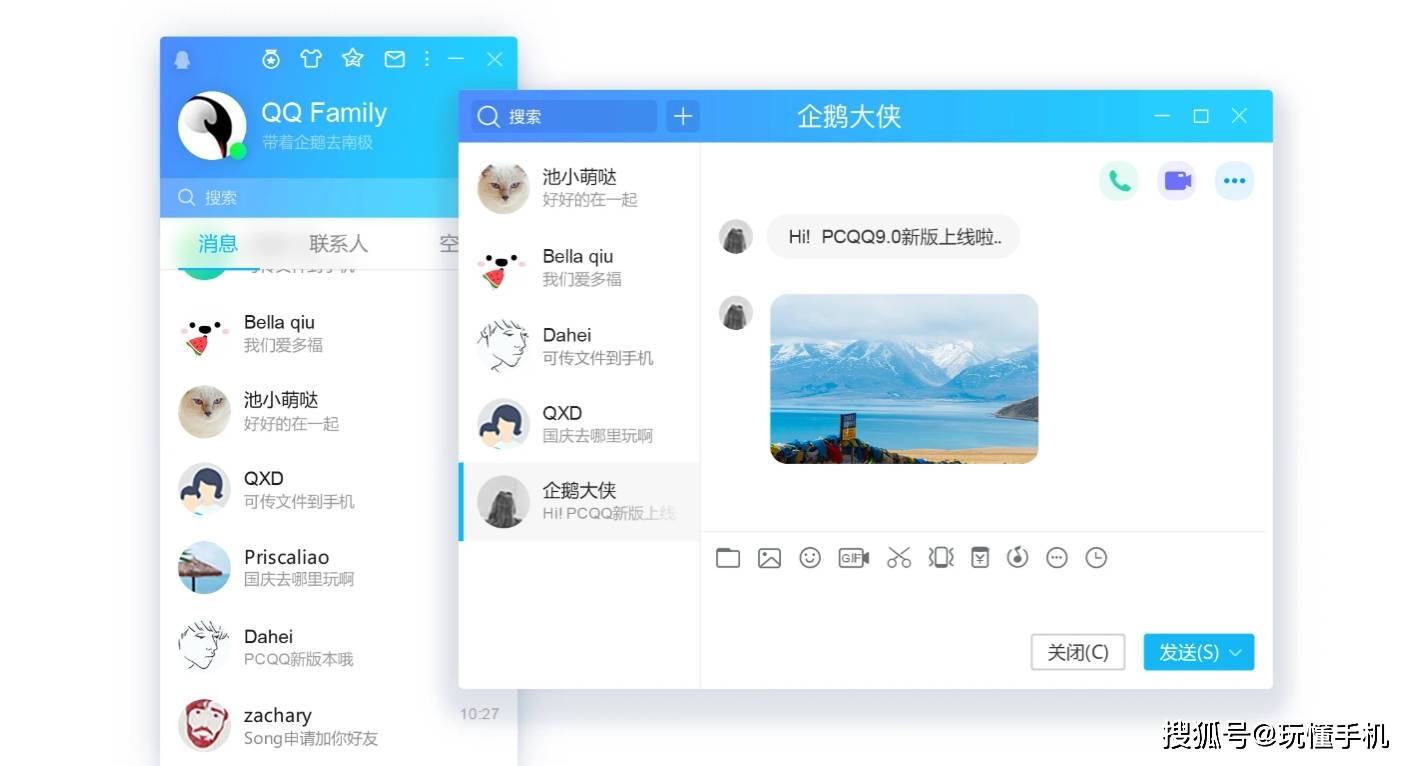Click the QQ Family profile avatar
This screenshot has height=766, width=1423.
[x=212, y=126]
